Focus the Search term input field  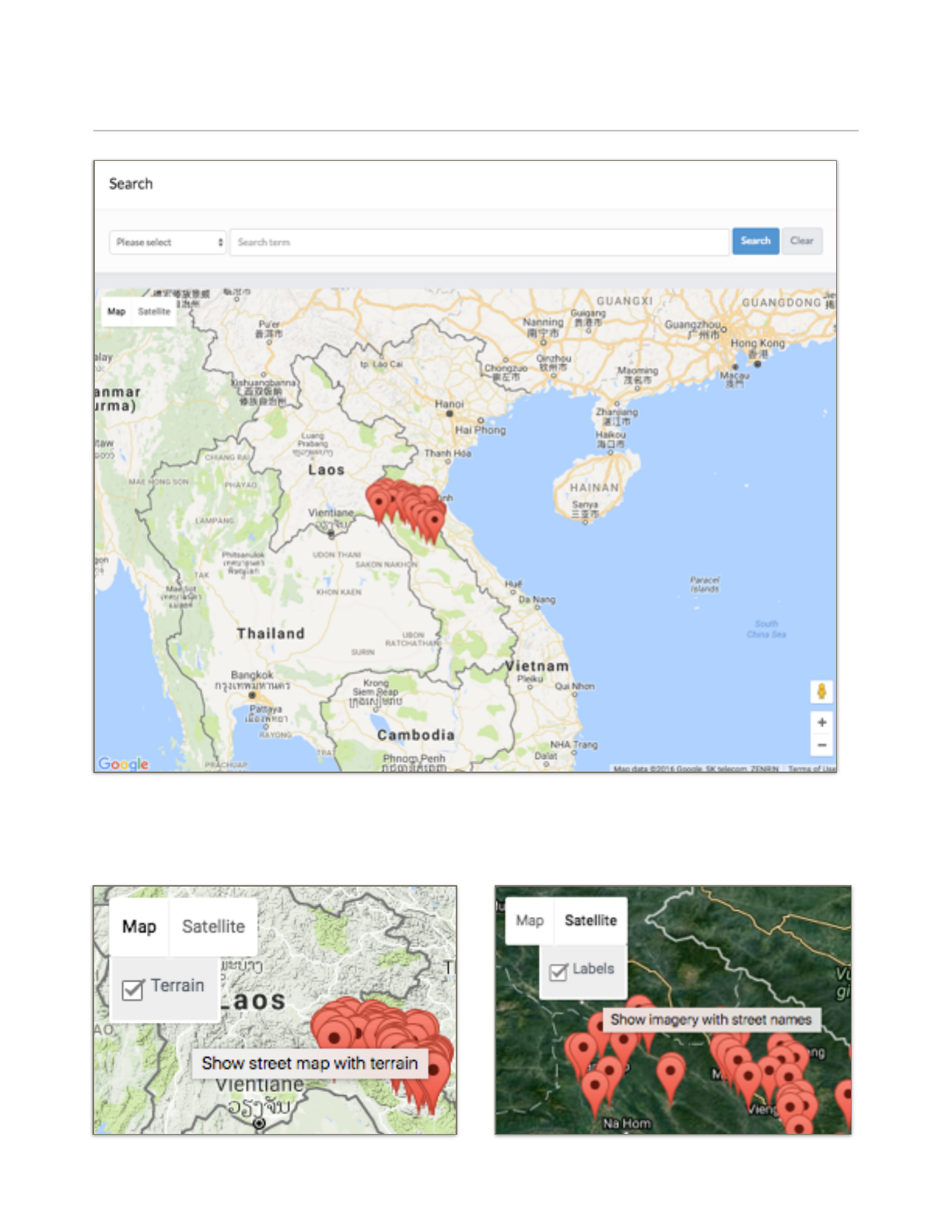point(479,242)
